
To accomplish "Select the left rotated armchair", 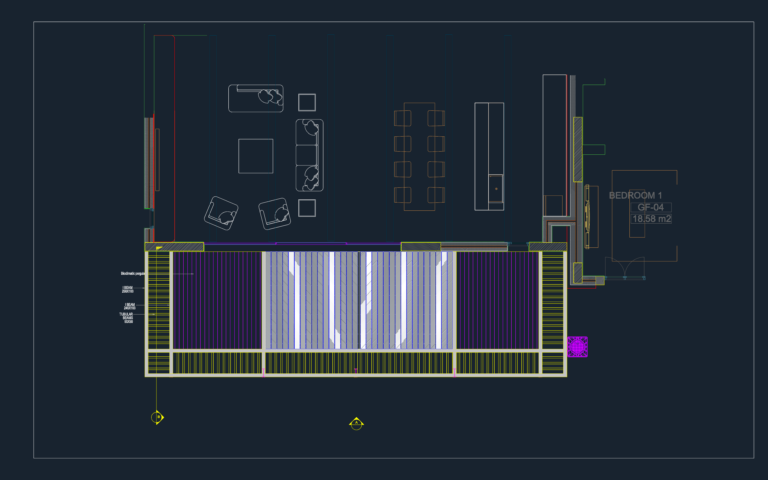I will tap(221, 213).
